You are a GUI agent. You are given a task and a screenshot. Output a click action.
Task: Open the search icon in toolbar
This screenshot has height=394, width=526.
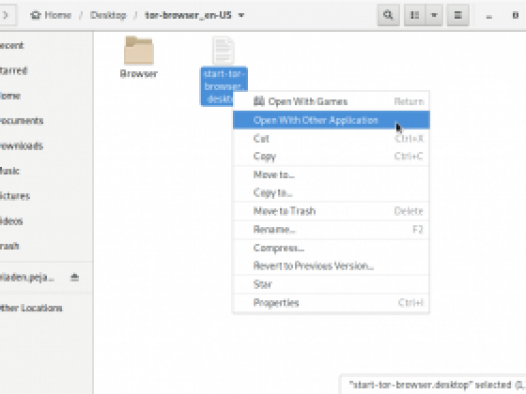tap(388, 15)
